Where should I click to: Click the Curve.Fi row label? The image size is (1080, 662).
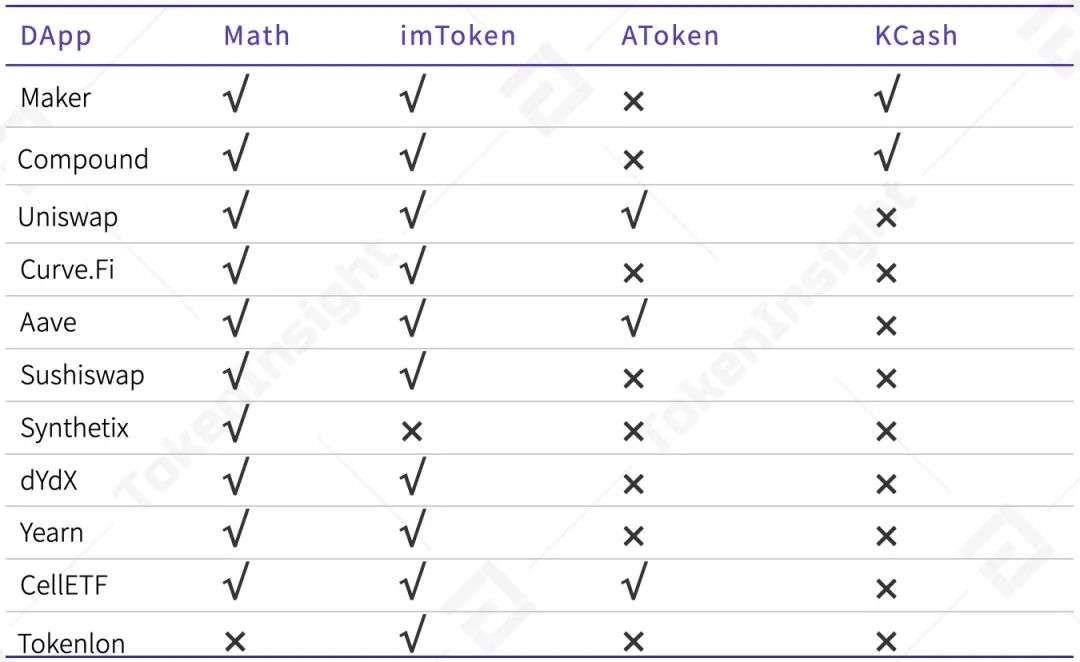click(x=68, y=269)
